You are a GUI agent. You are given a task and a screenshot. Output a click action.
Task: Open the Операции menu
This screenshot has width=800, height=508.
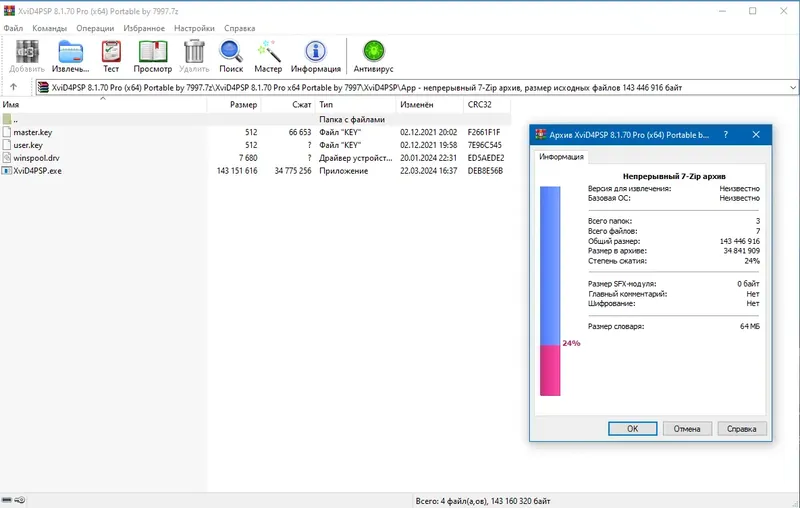[x=95, y=28]
